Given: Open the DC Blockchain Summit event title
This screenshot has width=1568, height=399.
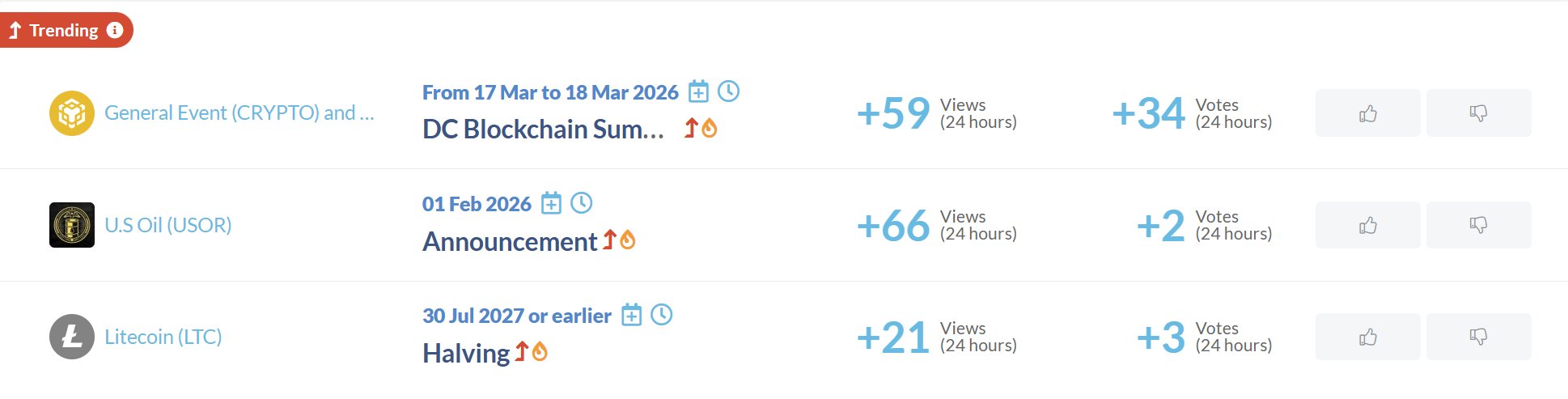Looking at the screenshot, I should [543, 129].
